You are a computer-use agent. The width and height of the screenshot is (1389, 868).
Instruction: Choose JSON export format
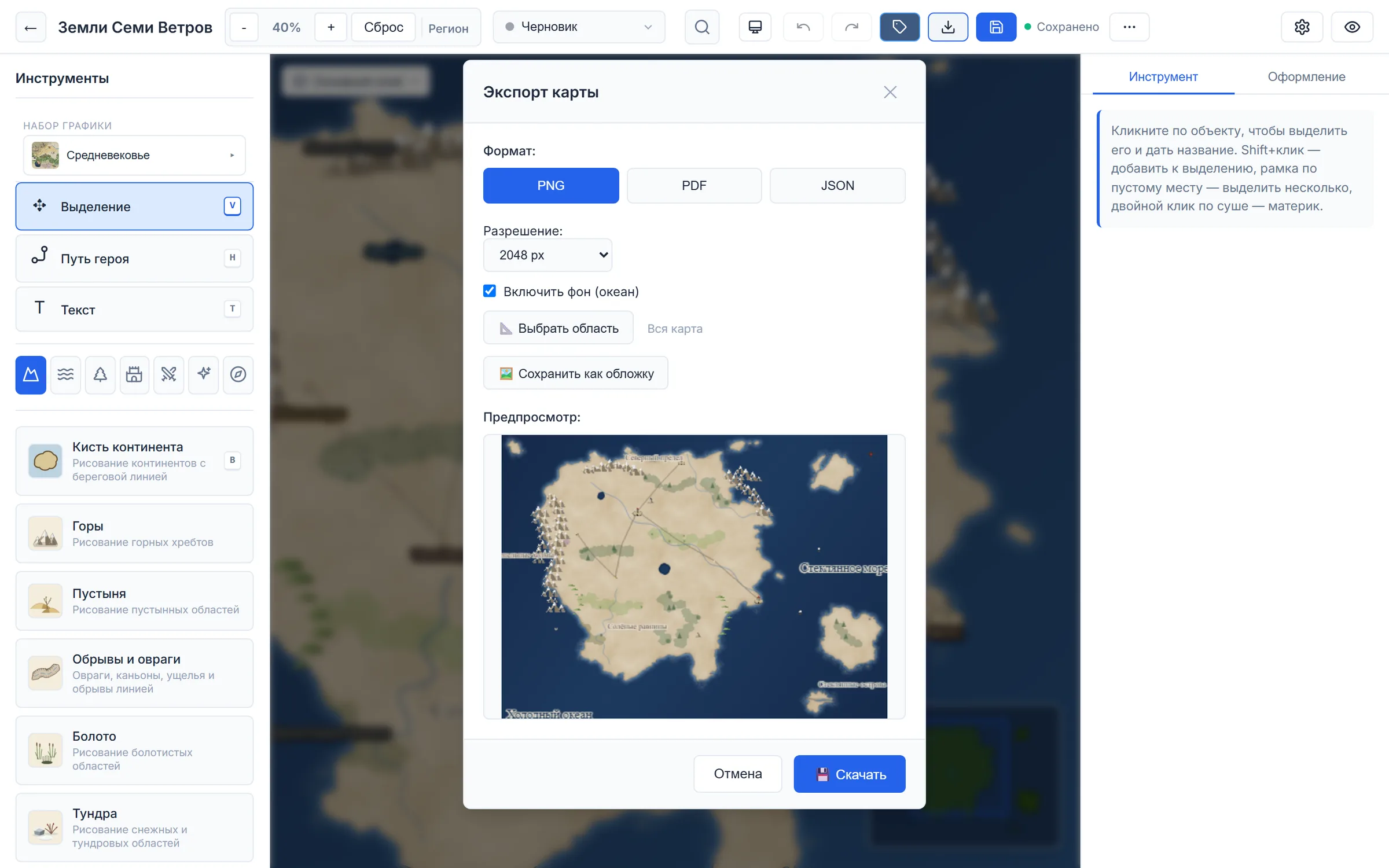tap(837, 186)
